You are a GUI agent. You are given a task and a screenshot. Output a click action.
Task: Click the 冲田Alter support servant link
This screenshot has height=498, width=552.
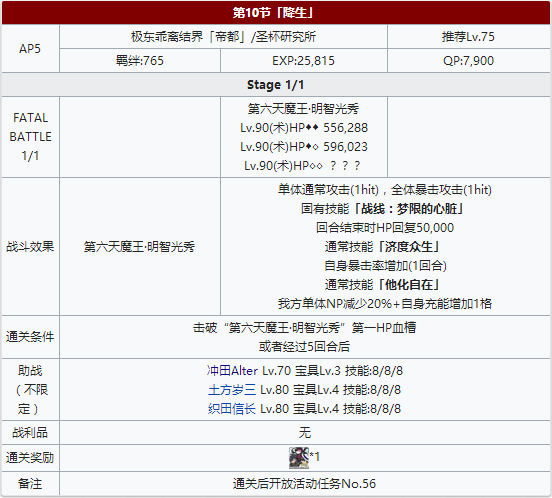[x=232, y=371]
